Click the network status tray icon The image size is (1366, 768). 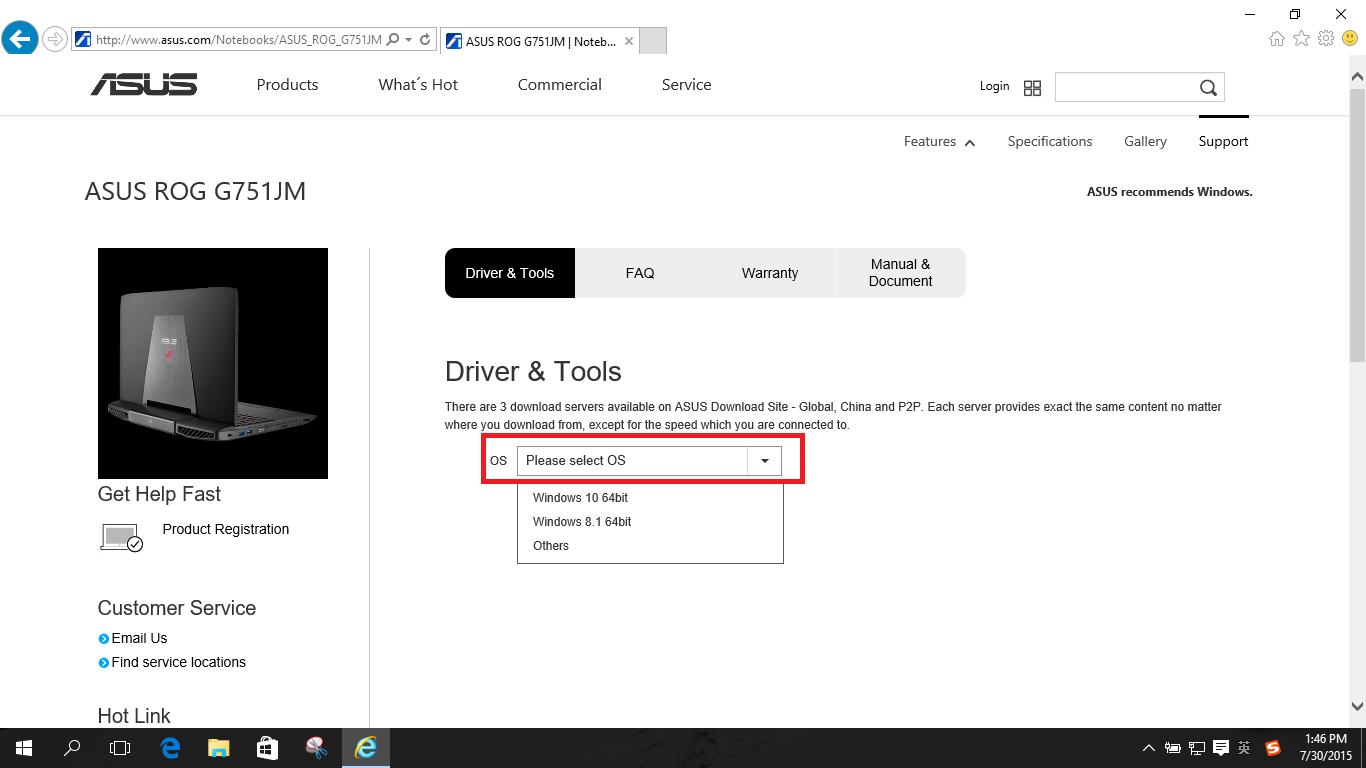click(1196, 748)
